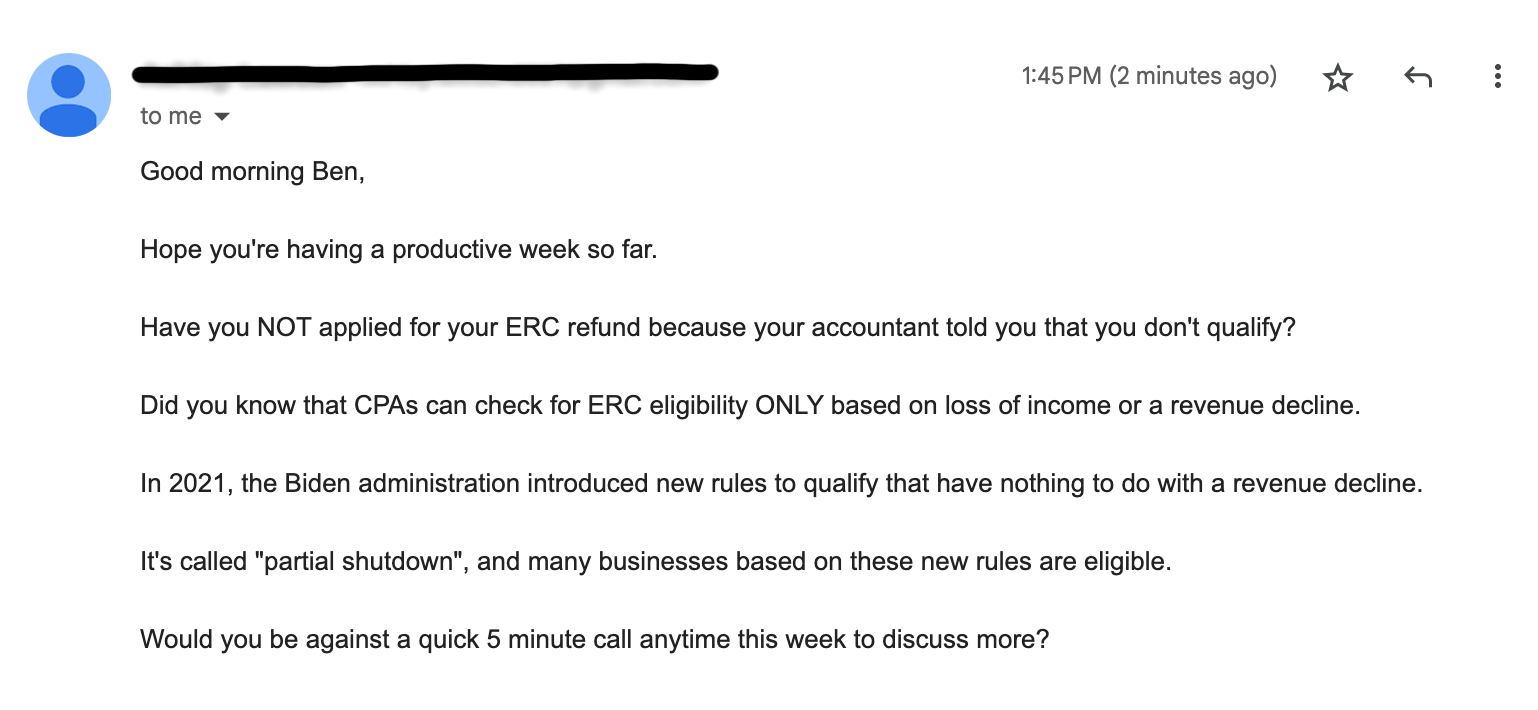Viewport: 1538px width, 710px height.
Task: Reply to the sender using arrow icon
Action: (1418, 77)
